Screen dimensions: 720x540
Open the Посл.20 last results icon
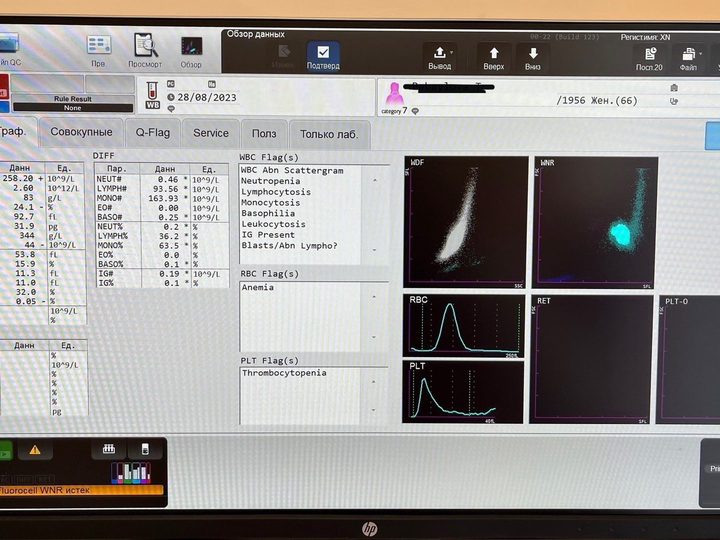(649, 58)
